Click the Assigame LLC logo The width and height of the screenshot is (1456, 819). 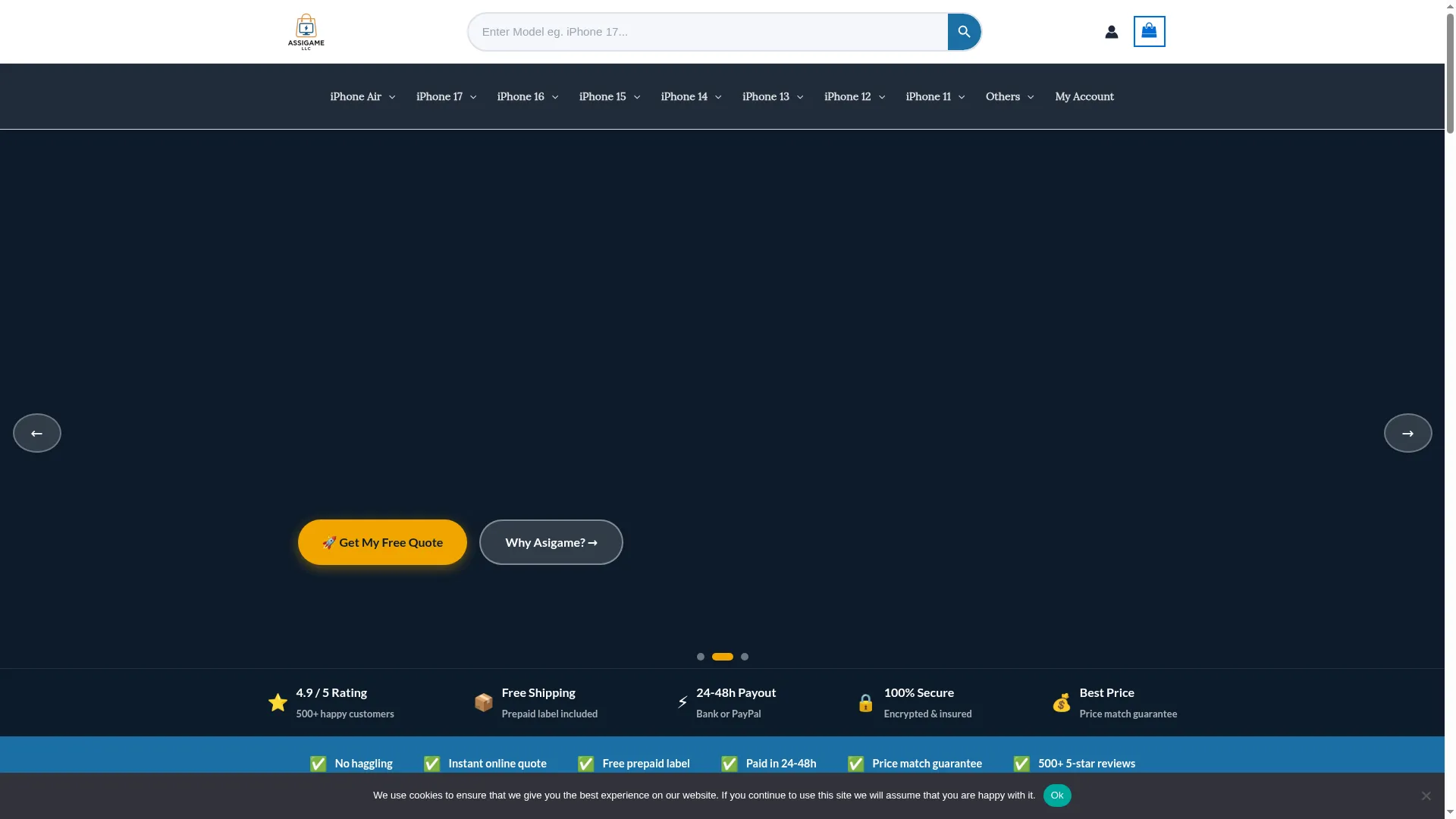(306, 32)
